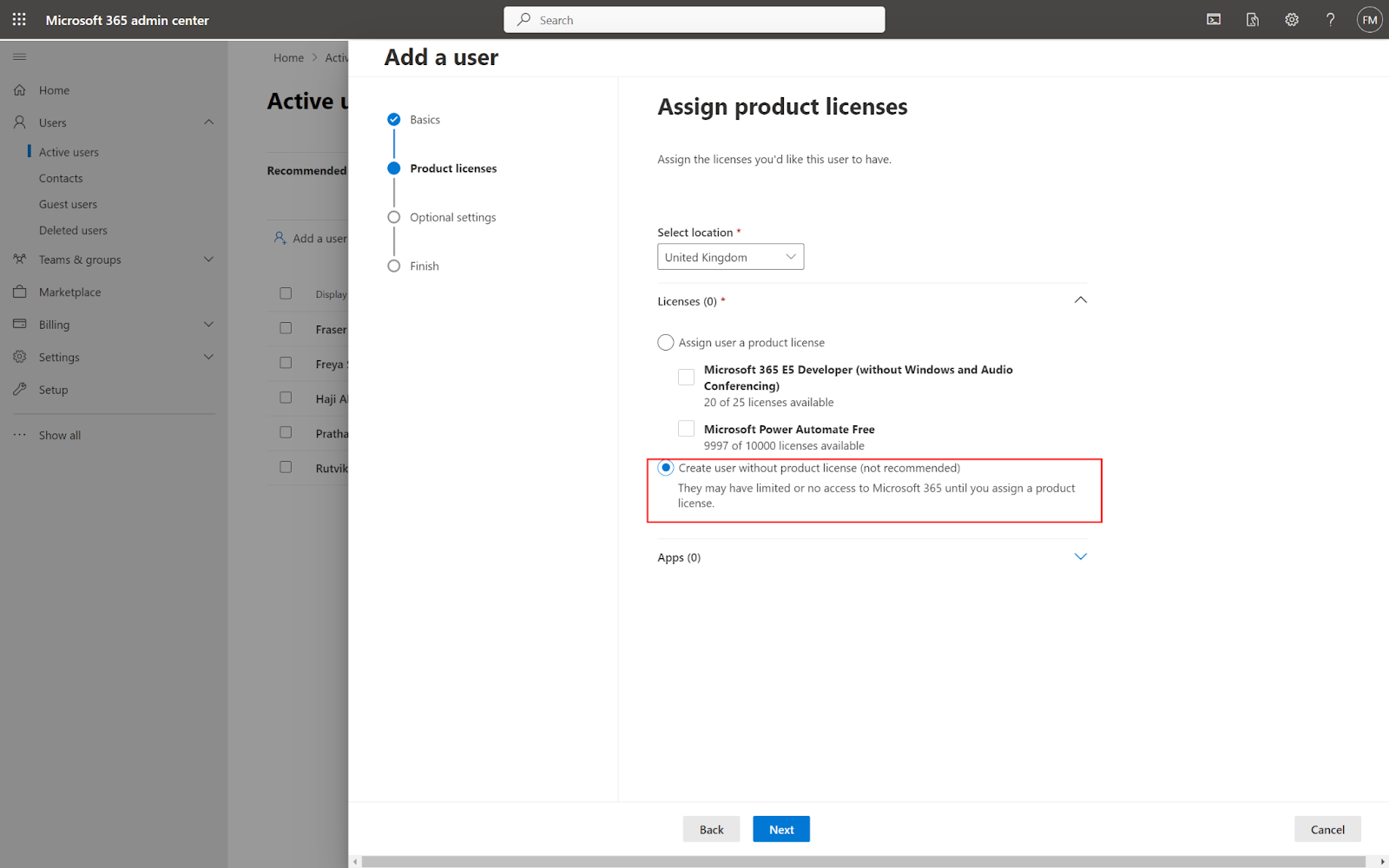
Task: Open Active users in sidebar
Action: click(69, 152)
